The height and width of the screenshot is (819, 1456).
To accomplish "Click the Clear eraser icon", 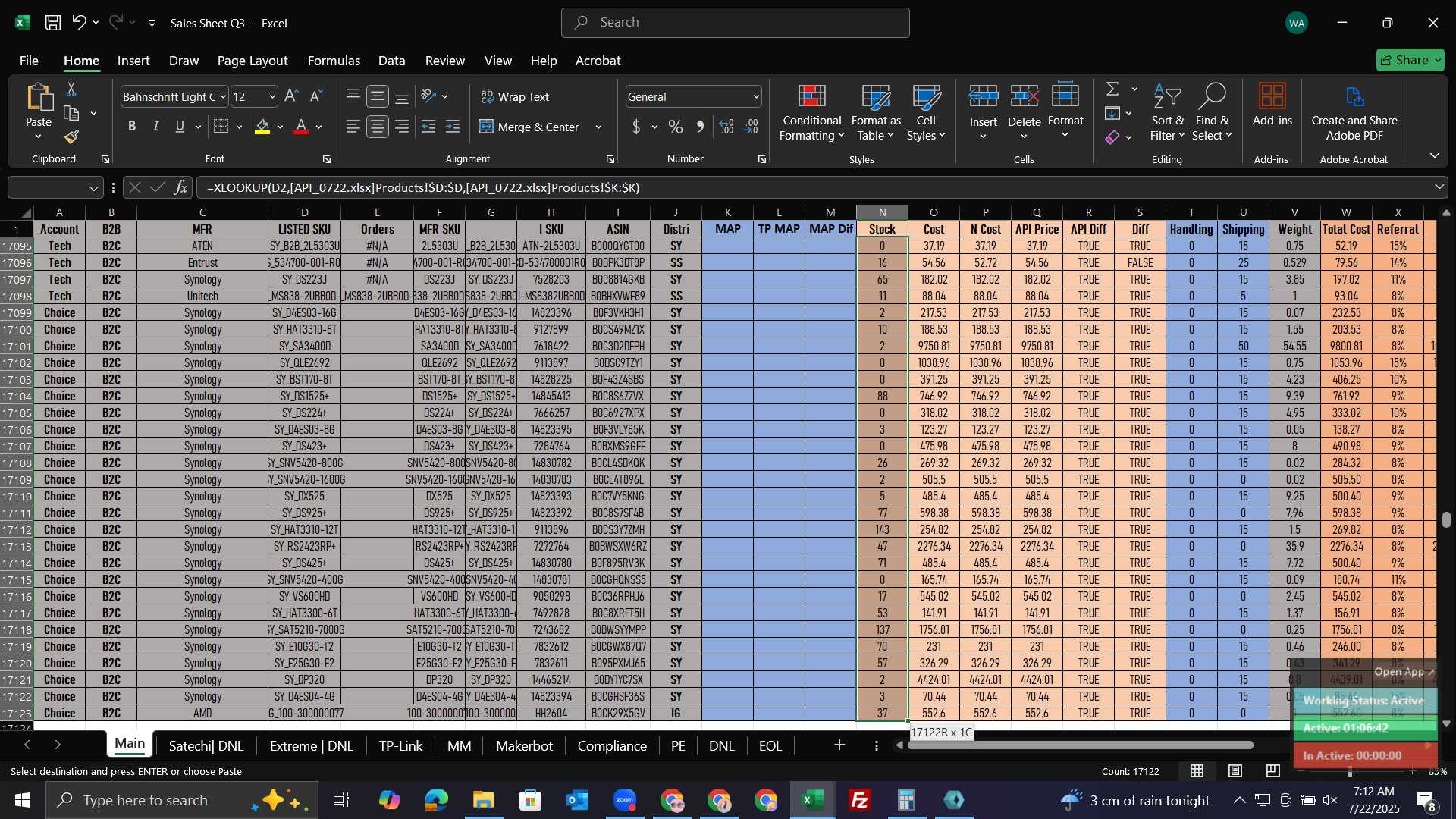I will tap(1112, 137).
